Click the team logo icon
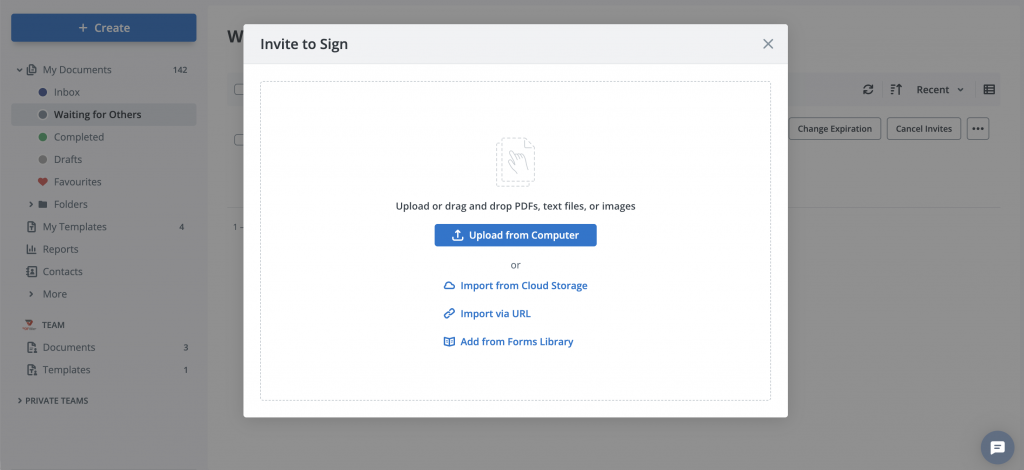 pos(29,324)
